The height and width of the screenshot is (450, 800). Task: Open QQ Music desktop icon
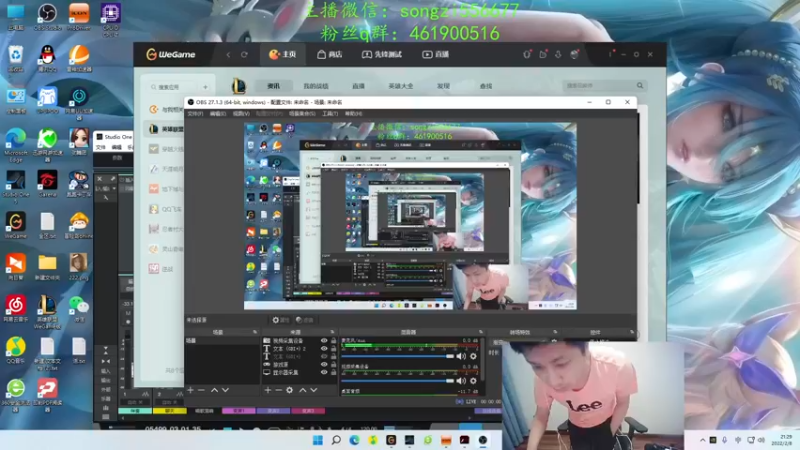coord(16,350)
